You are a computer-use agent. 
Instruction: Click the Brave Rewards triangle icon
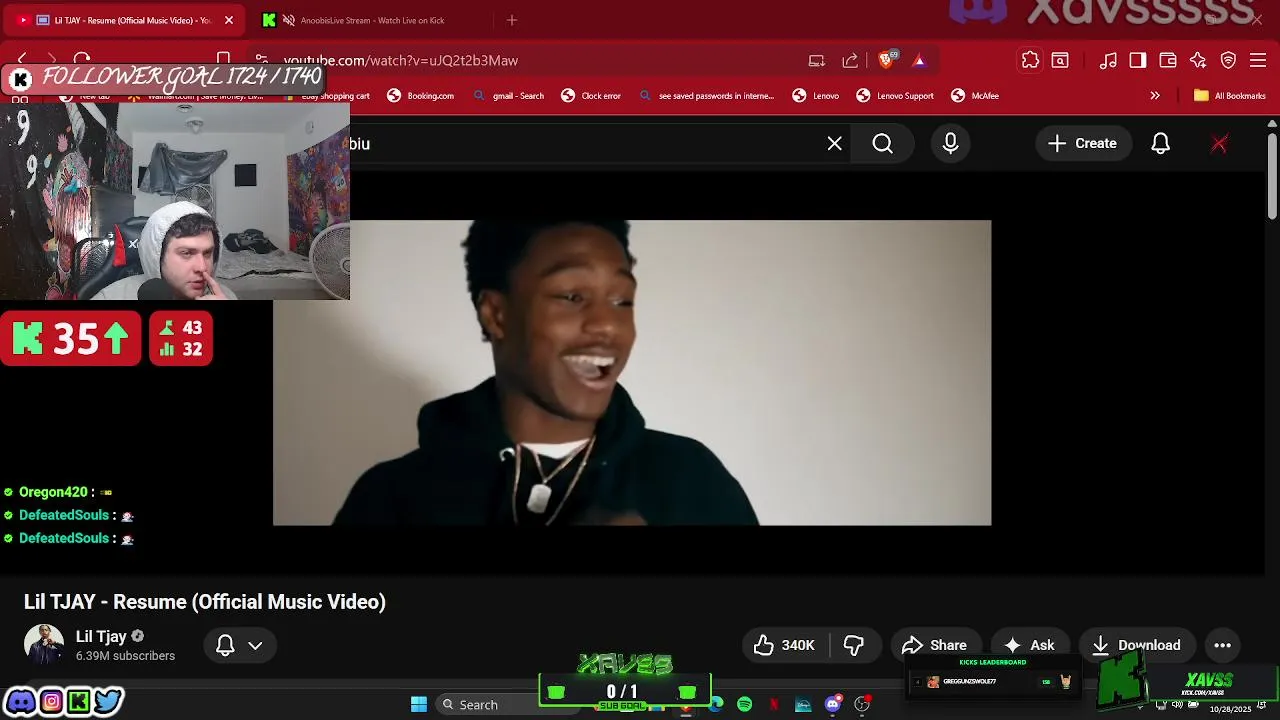[919, 61]
